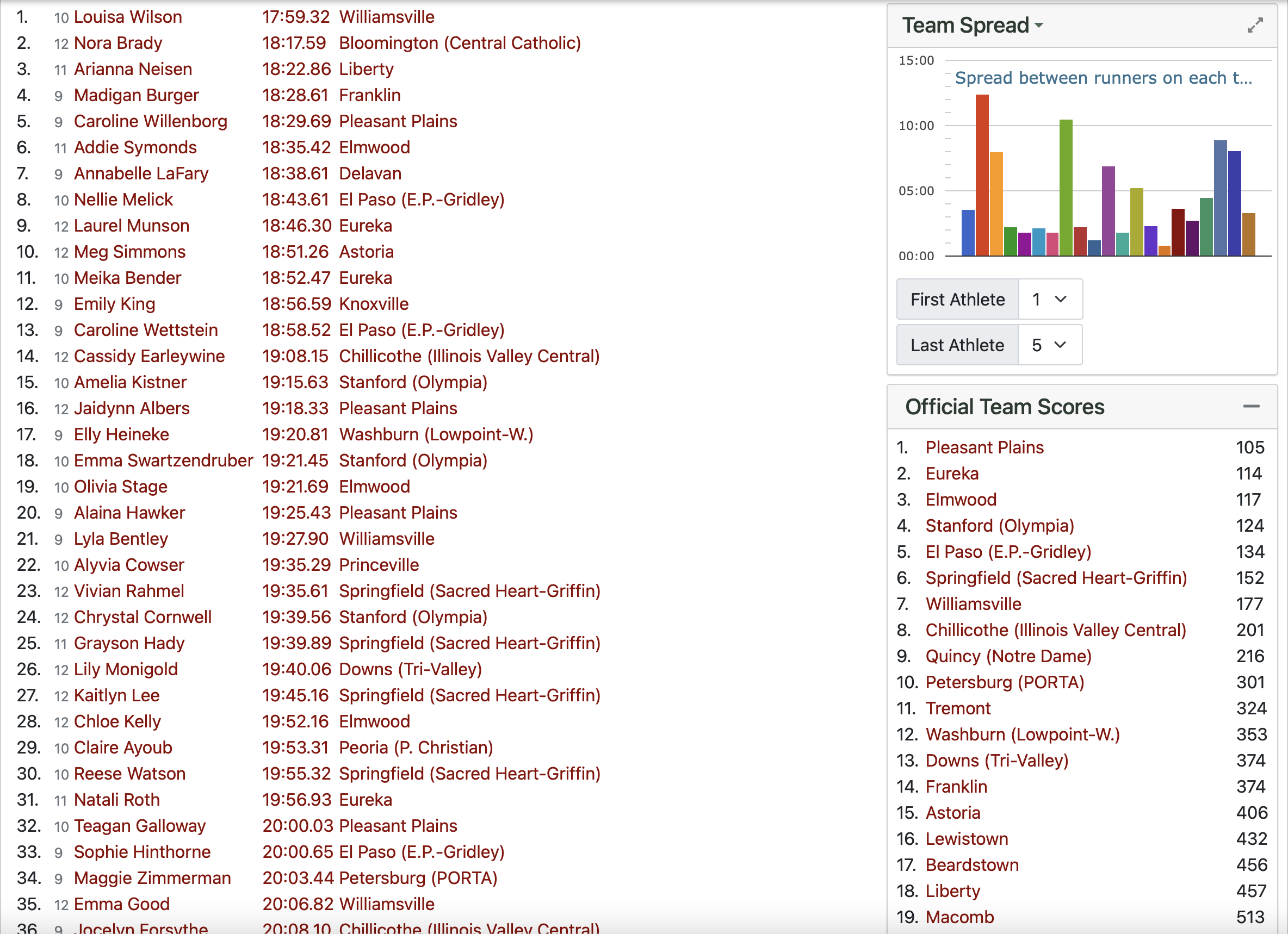Viewport: 1288px width, 934px height.
Task: Open Quincy (Notre Dame) team score link
Action: point(1008,657)
